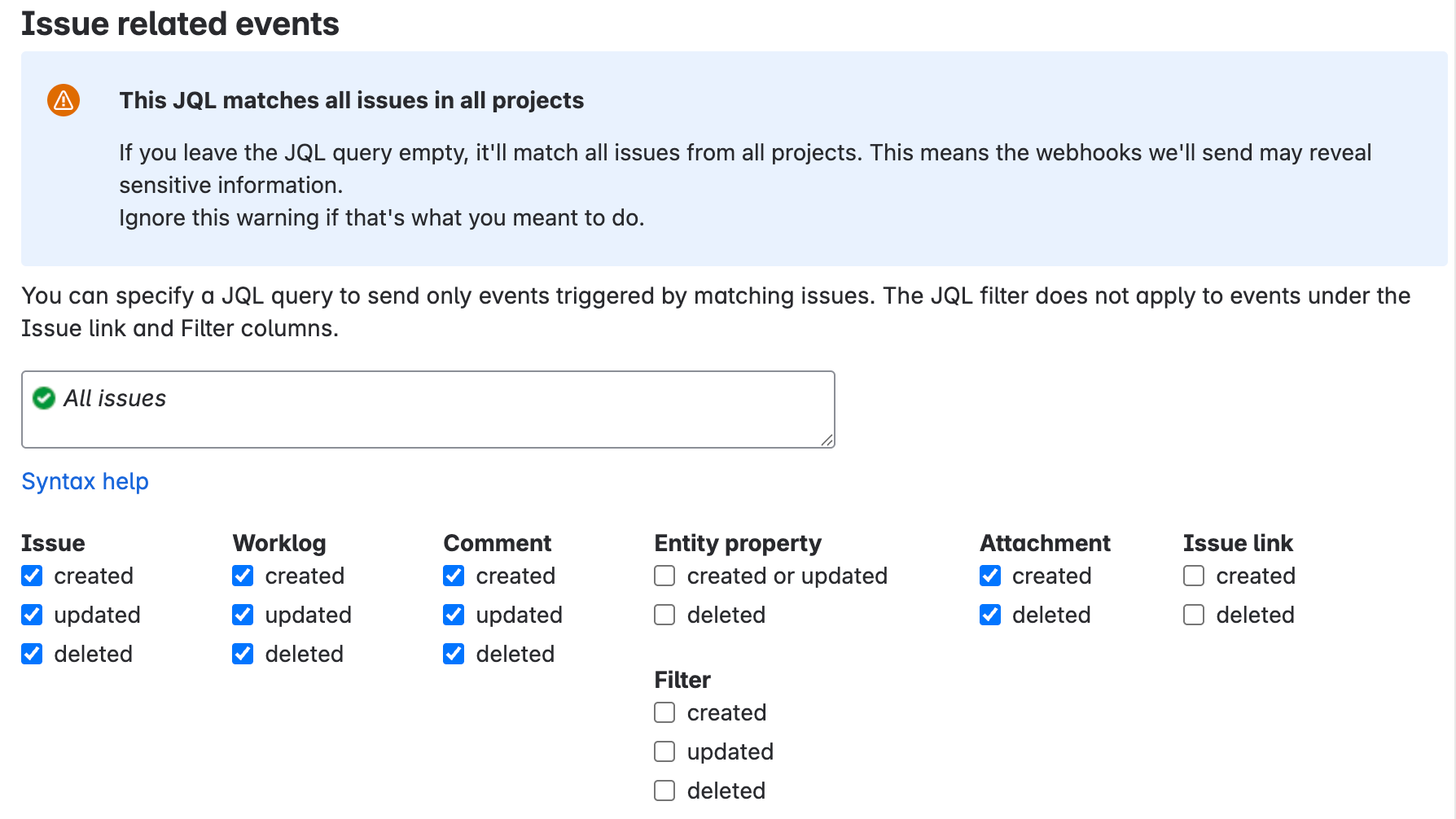Image resolution: width=1456 pixels, height=819 pixels.
Task: Disable the Issue created checkbox
Action: click(x=32, y=576)
